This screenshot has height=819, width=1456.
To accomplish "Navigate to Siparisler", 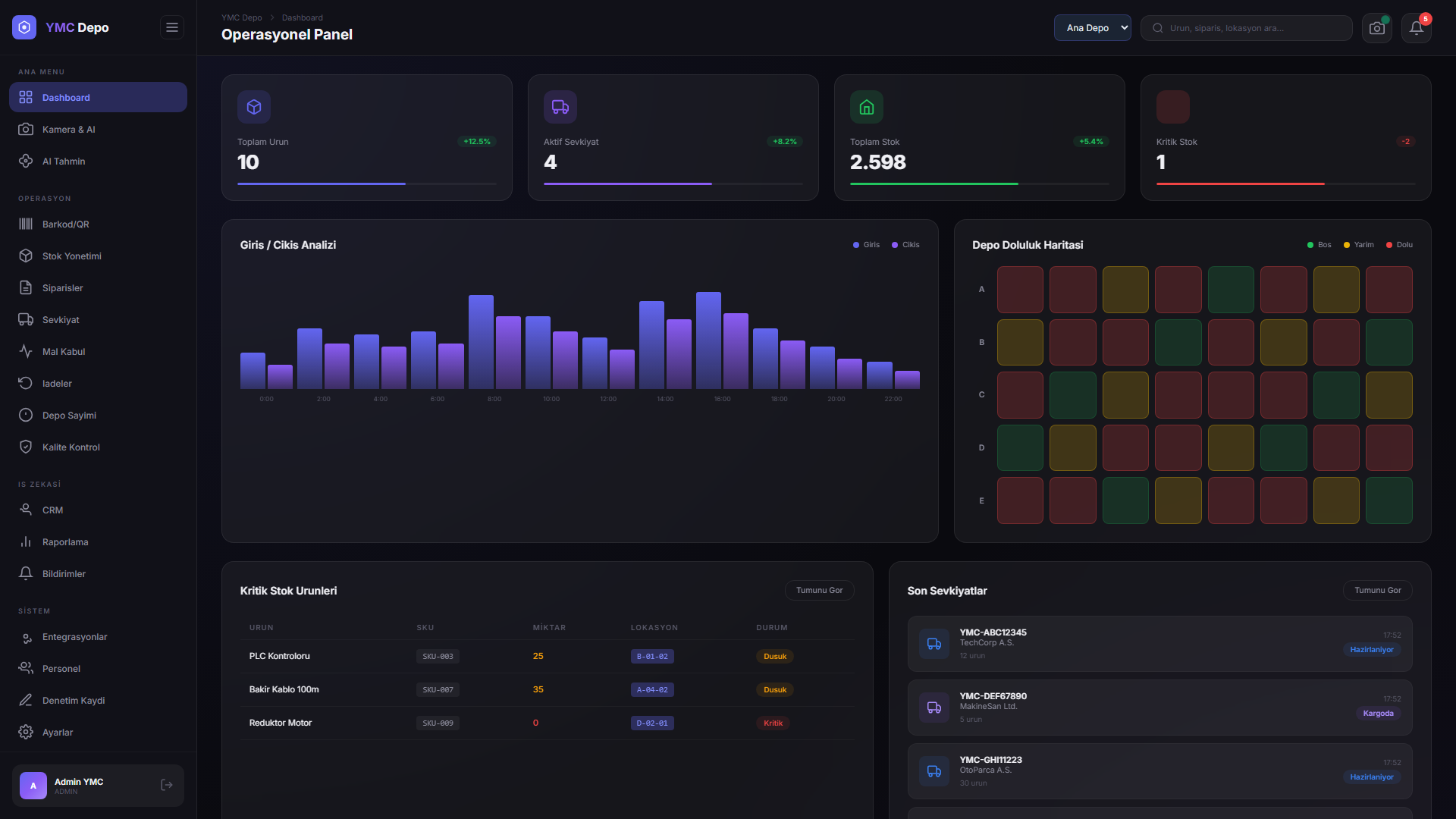I will (x=98, y=287).
